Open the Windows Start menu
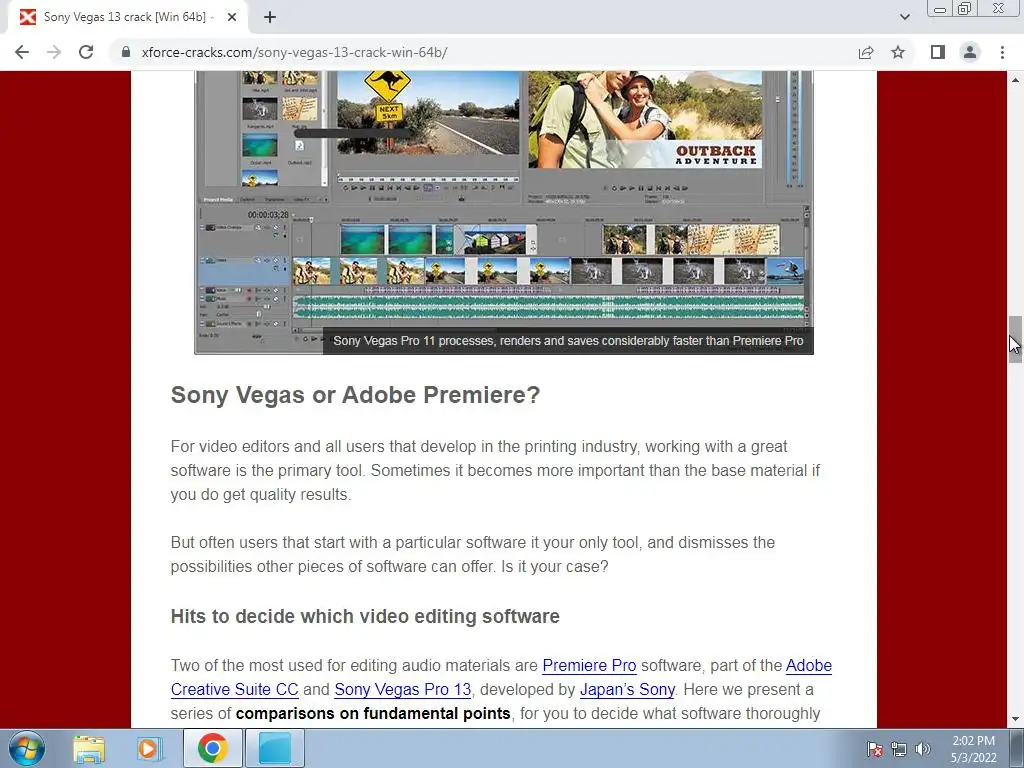The height and width of the screenshot is (768, 1024). point(26,748)
